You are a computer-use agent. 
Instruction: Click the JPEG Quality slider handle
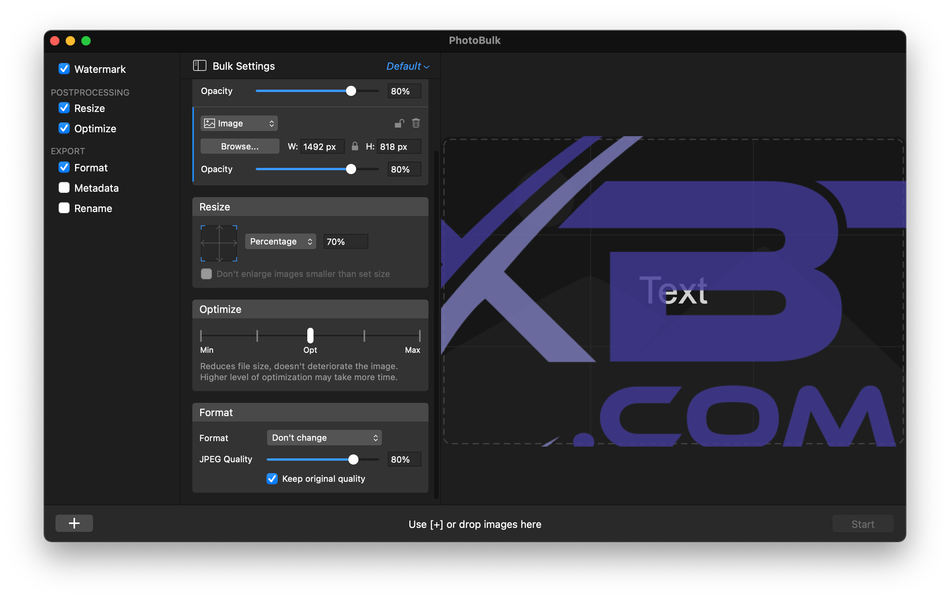pos(353,459)
